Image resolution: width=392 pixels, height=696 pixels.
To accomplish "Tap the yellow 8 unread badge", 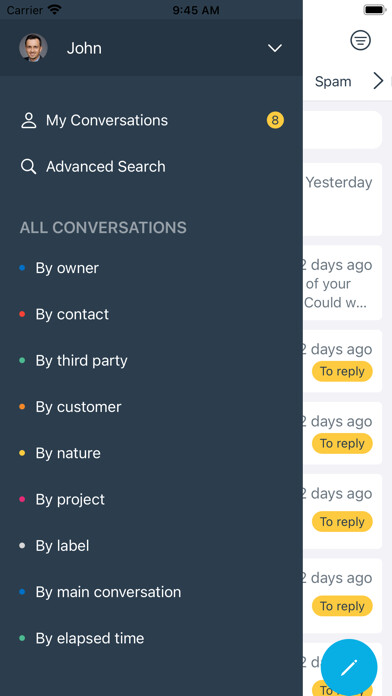I will [275, 120].
